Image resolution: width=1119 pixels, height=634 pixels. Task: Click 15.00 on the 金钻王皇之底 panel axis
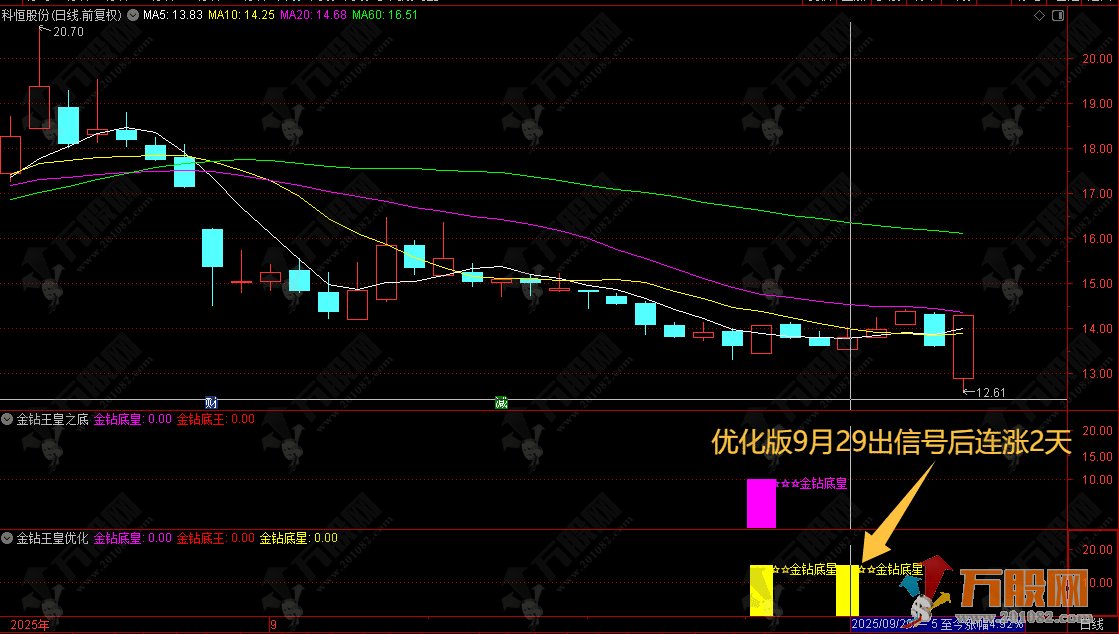1097,456
